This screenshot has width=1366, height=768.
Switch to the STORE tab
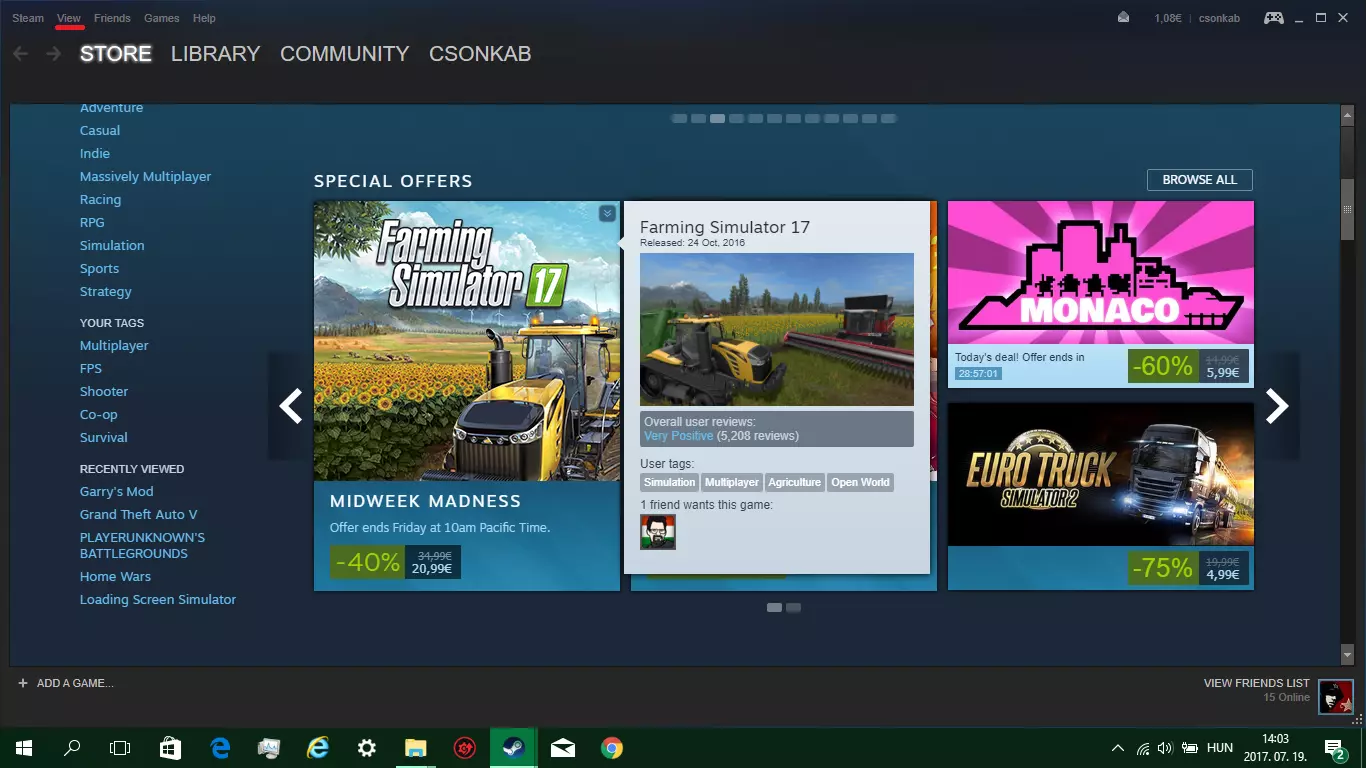[116, 54]
